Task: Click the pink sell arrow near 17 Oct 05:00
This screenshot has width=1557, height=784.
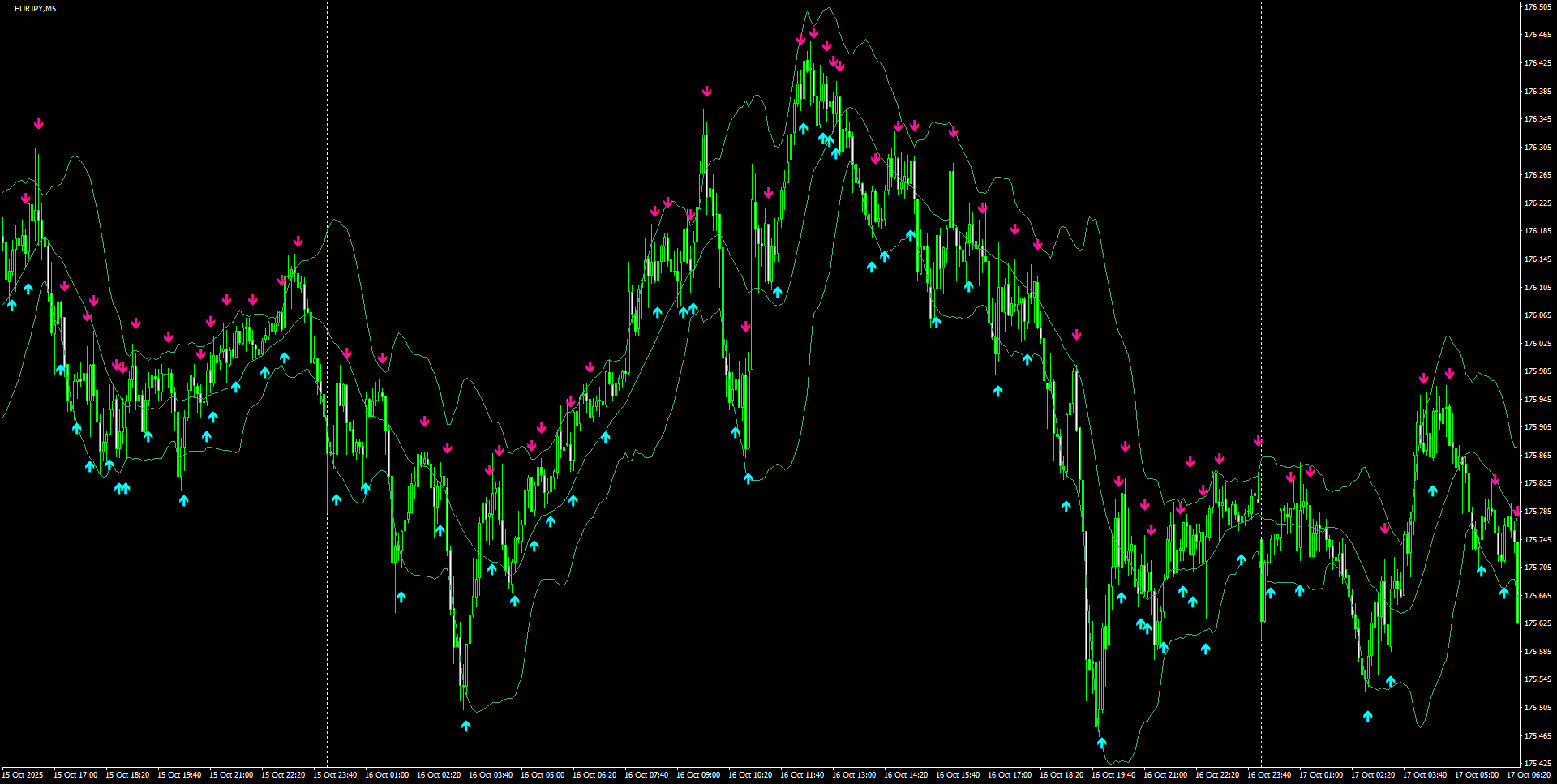Action: (x=1496, y=478)
